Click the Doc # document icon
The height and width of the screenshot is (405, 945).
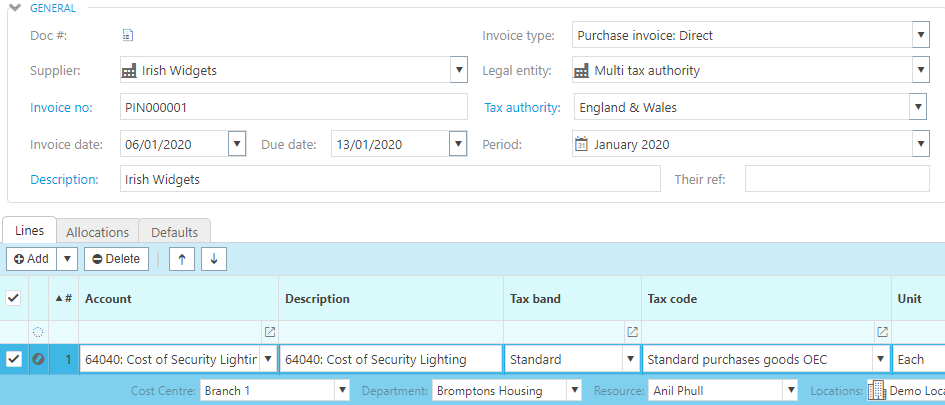[127, 35]
